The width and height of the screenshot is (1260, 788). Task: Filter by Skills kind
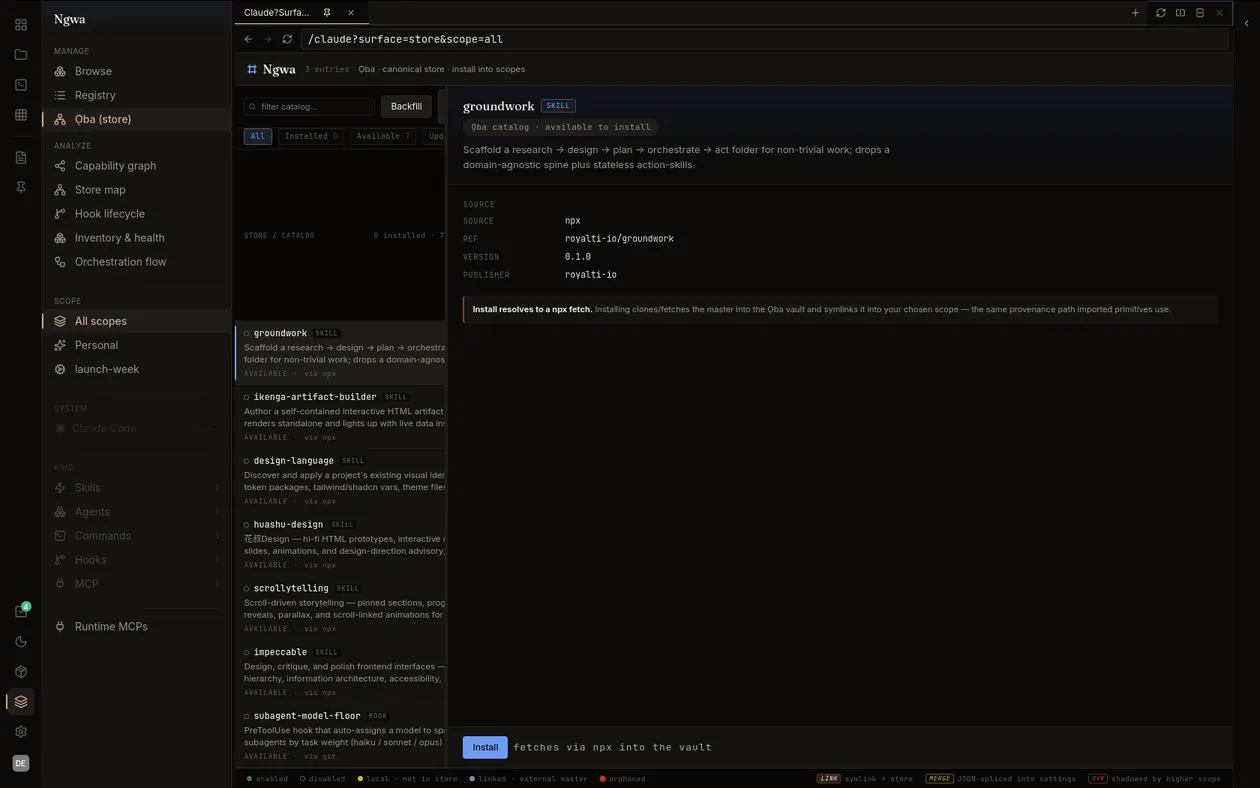tap(136, 488)
